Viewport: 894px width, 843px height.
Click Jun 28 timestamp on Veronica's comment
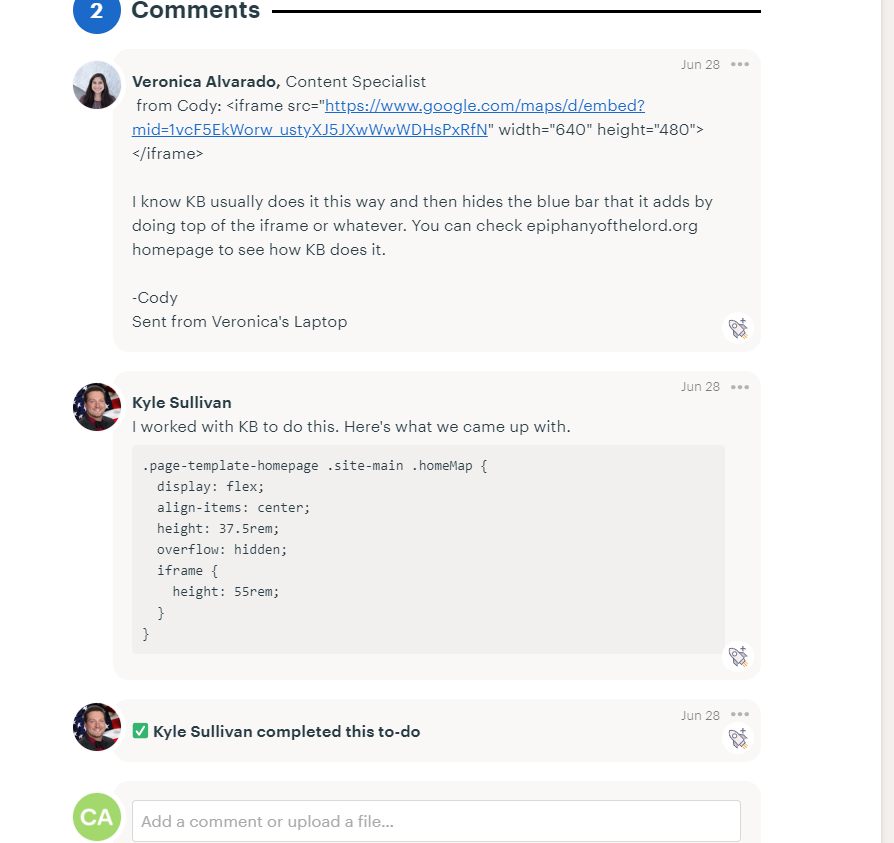click(x=700, y=64)
